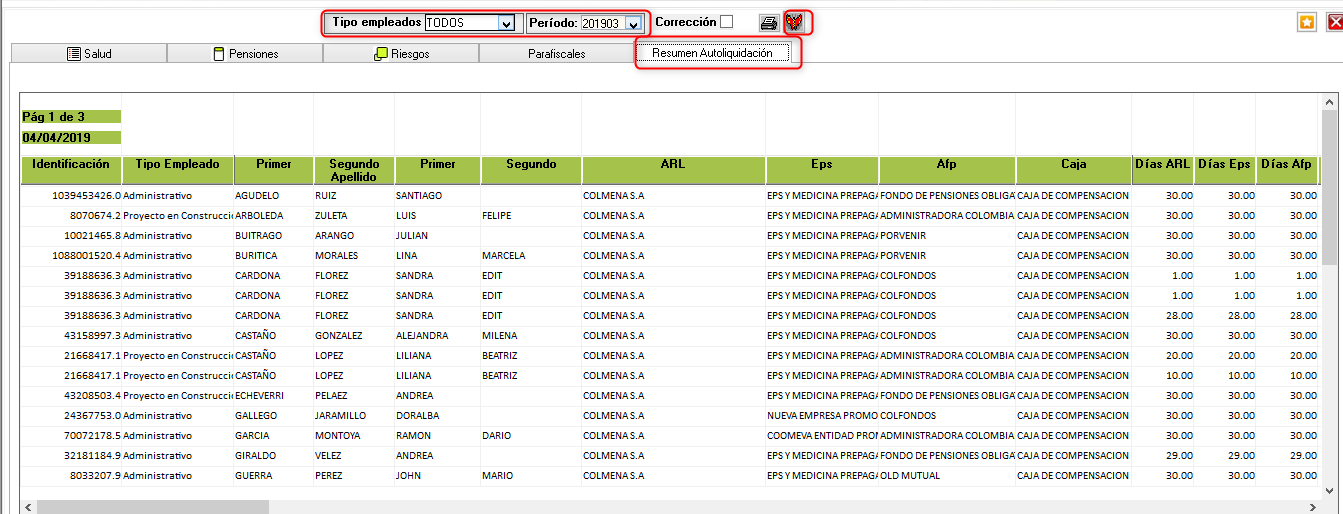The image size is (1343, 514).
Task: Go to the Riesgos tab
Action: (x=401, y=54)
